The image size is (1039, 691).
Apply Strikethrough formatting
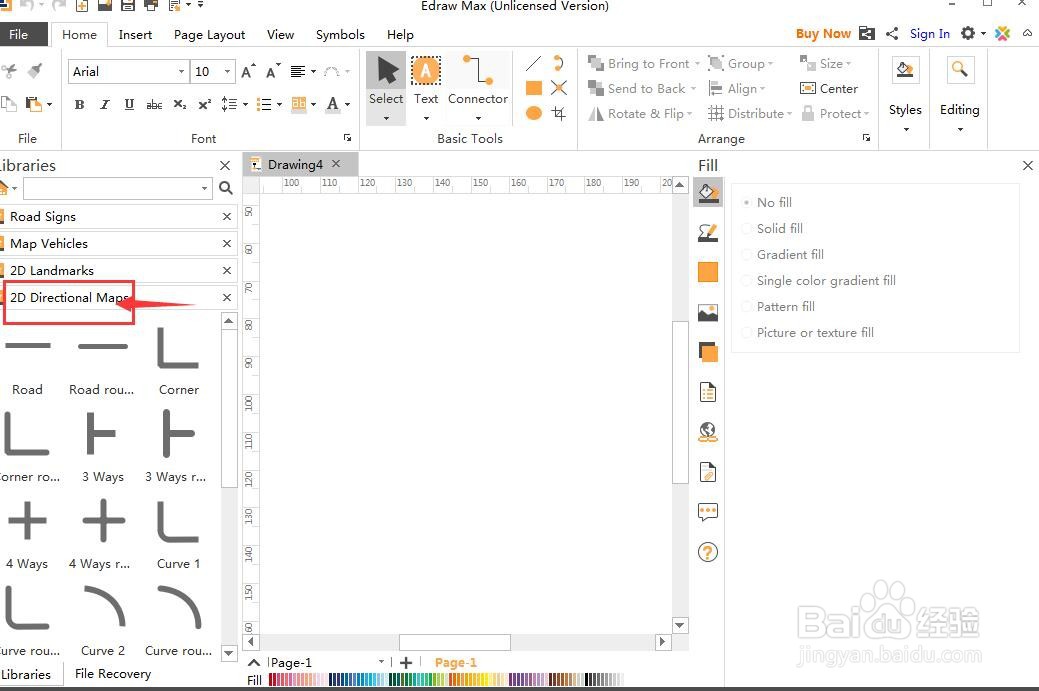pyautogui.click(x=154, y=104)
